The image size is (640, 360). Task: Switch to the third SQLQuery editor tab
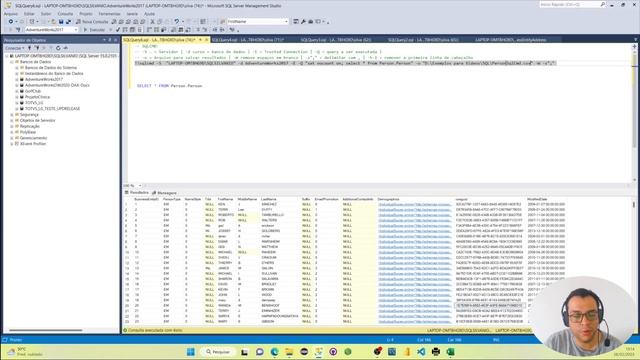[336, 40]
